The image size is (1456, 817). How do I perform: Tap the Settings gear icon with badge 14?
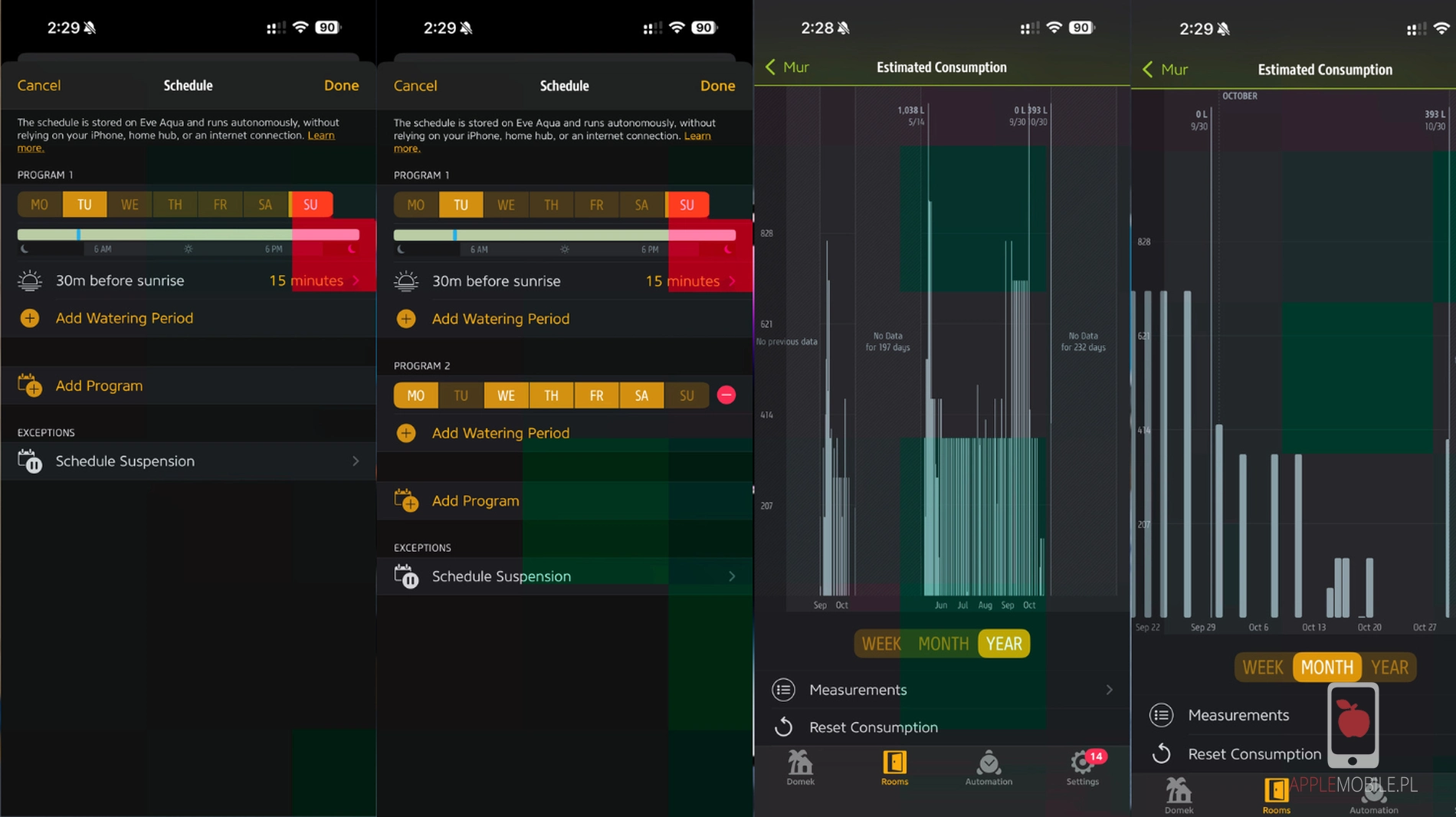pos(1083,763)
